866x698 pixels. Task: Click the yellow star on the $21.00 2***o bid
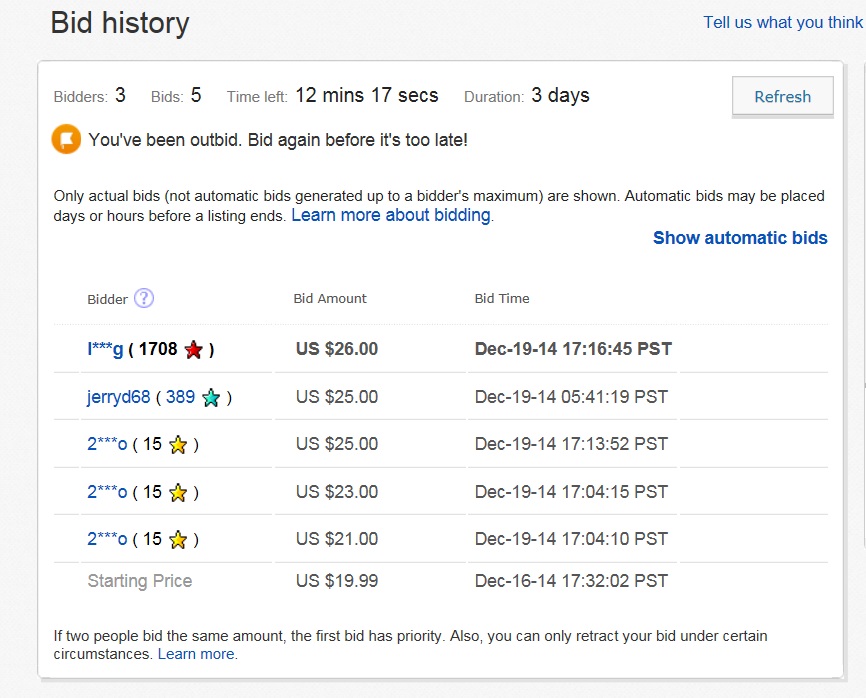(178, 540)
